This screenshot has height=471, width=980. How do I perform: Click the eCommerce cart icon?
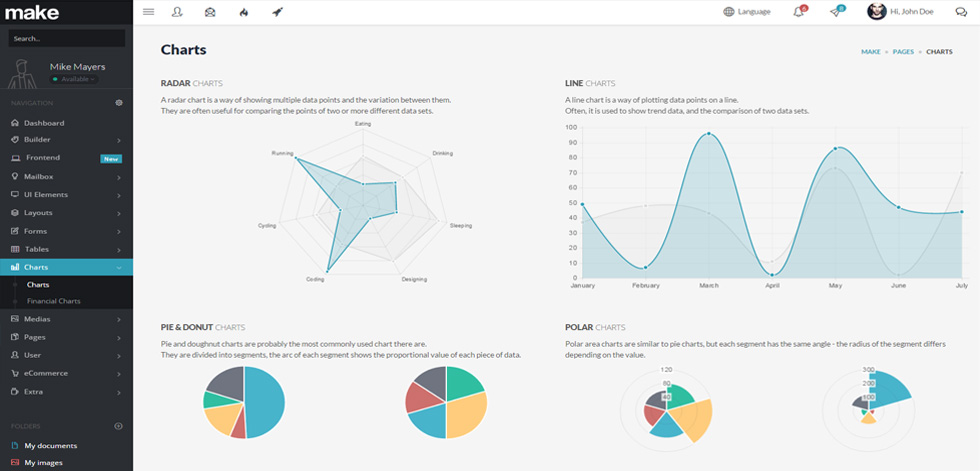[x=15, y=374]
